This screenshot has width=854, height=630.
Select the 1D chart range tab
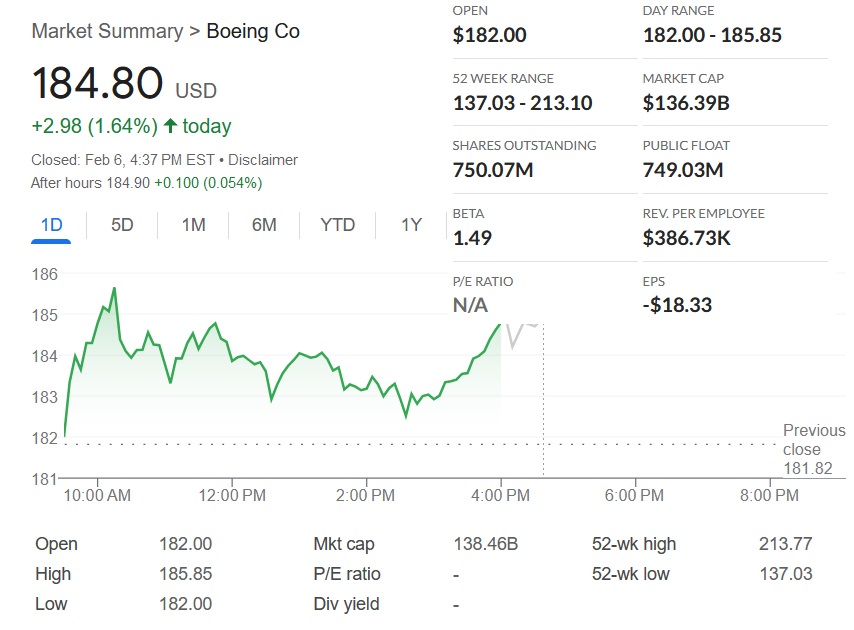click(51, 225)
